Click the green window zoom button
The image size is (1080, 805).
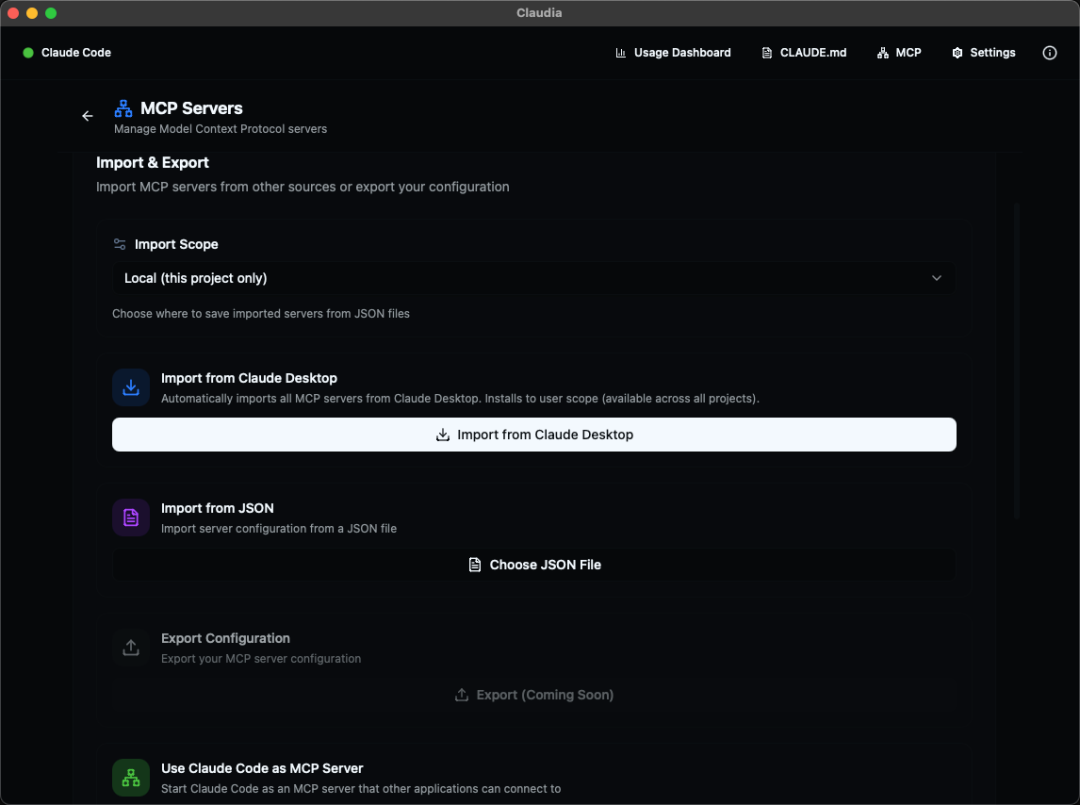51,13
